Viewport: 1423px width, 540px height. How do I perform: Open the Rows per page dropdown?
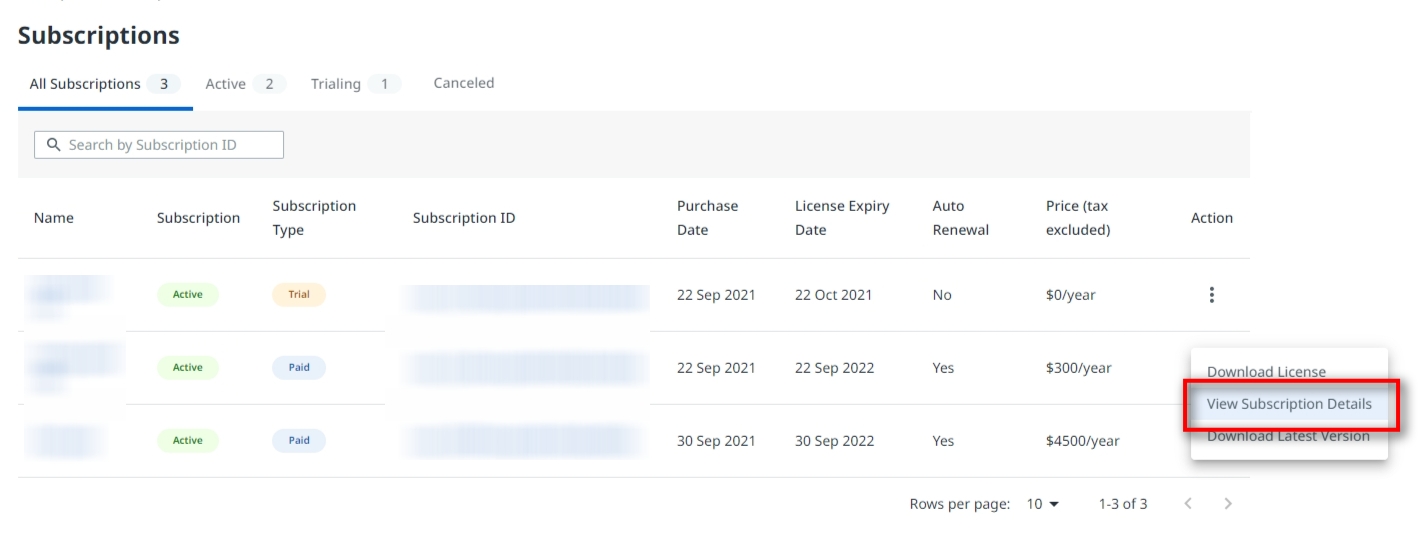coord(1042,504)
